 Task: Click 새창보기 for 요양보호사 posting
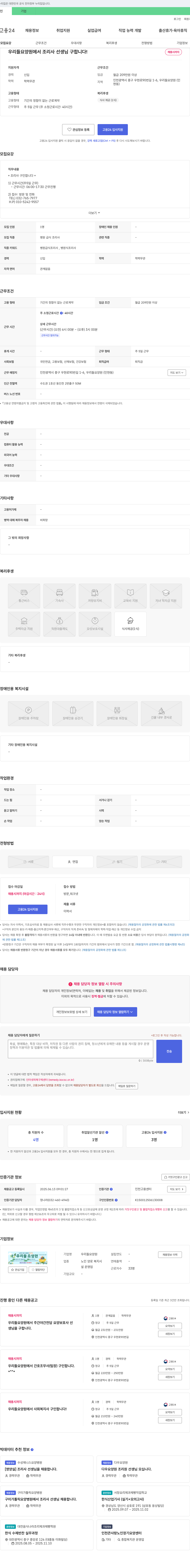click(170, 1334)
